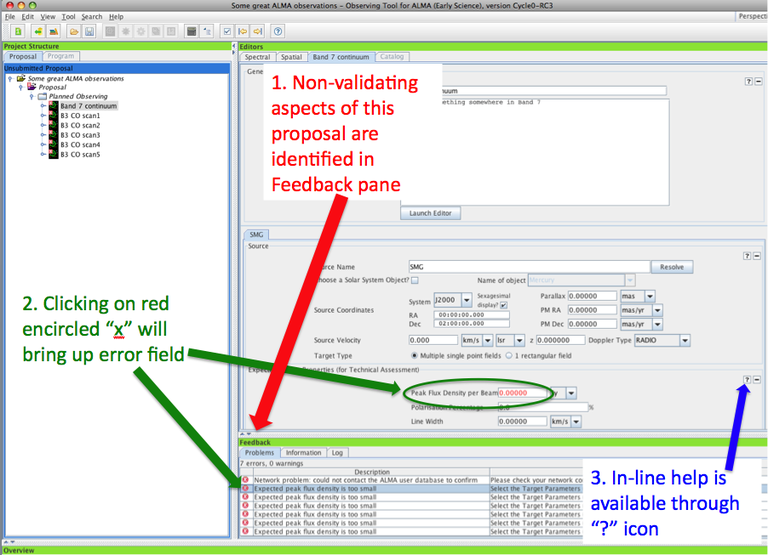Screen dimensions: 768x555
Task: Click the B3 CO scan1 science goal icon
Action: (x=53, y=116)
